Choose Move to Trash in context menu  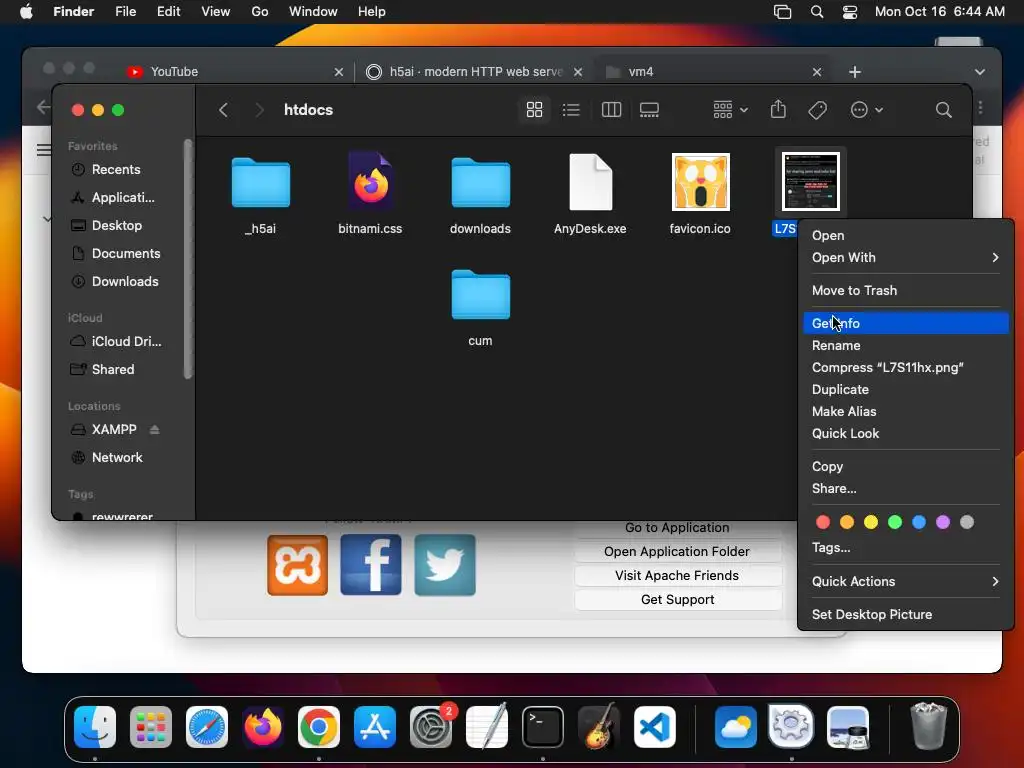[906, 291]
